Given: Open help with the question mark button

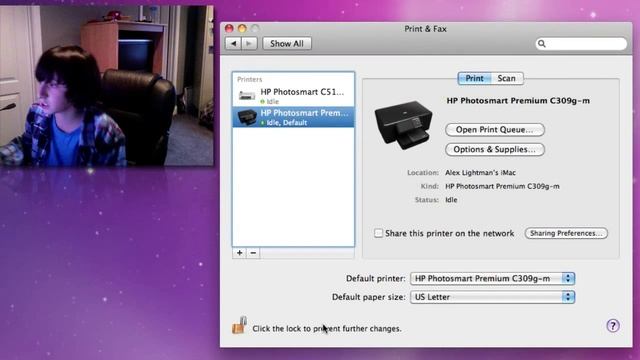Looking at the screenshot, I should coord(613,326).
